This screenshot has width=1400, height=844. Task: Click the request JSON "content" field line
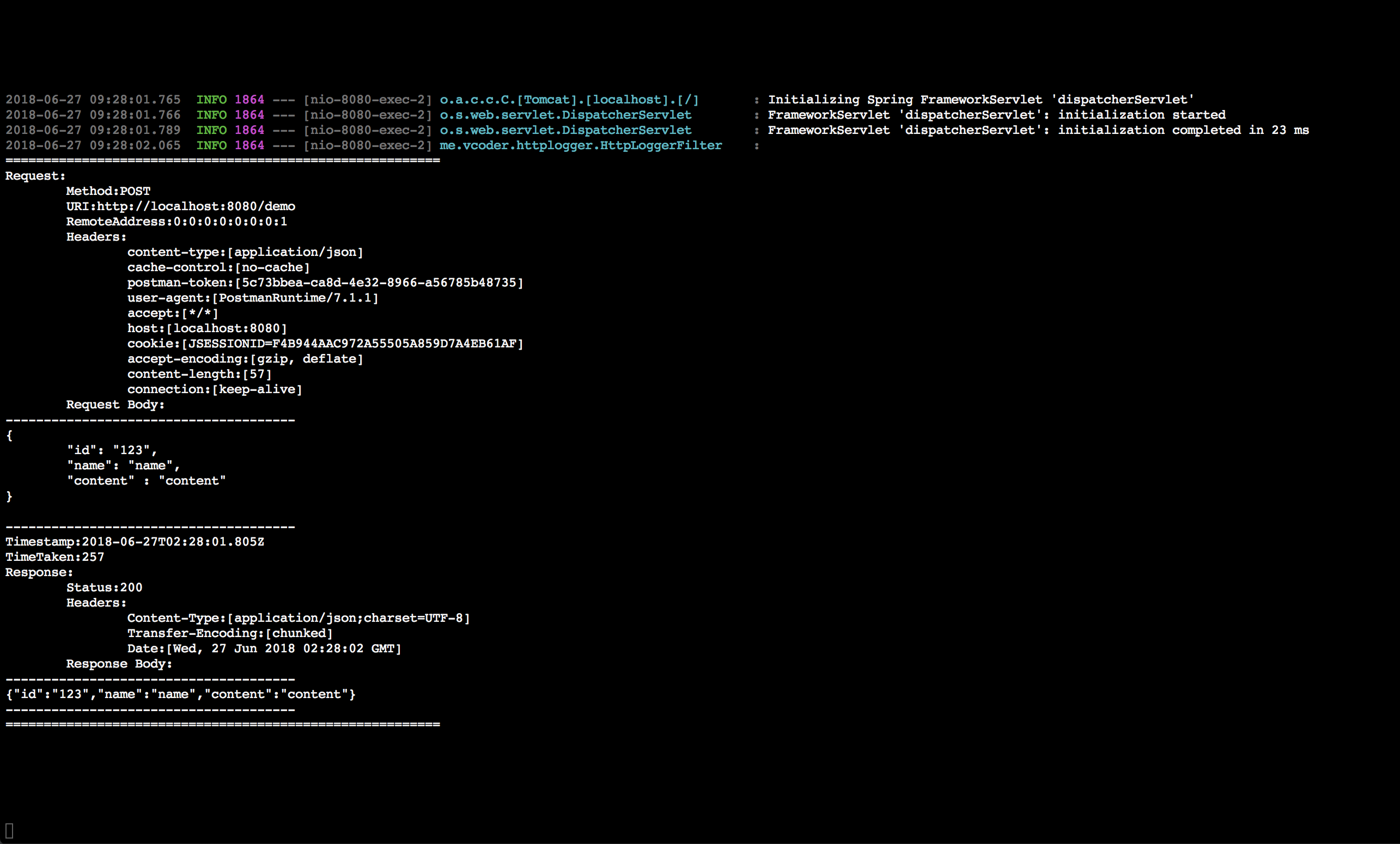(146, 480)
